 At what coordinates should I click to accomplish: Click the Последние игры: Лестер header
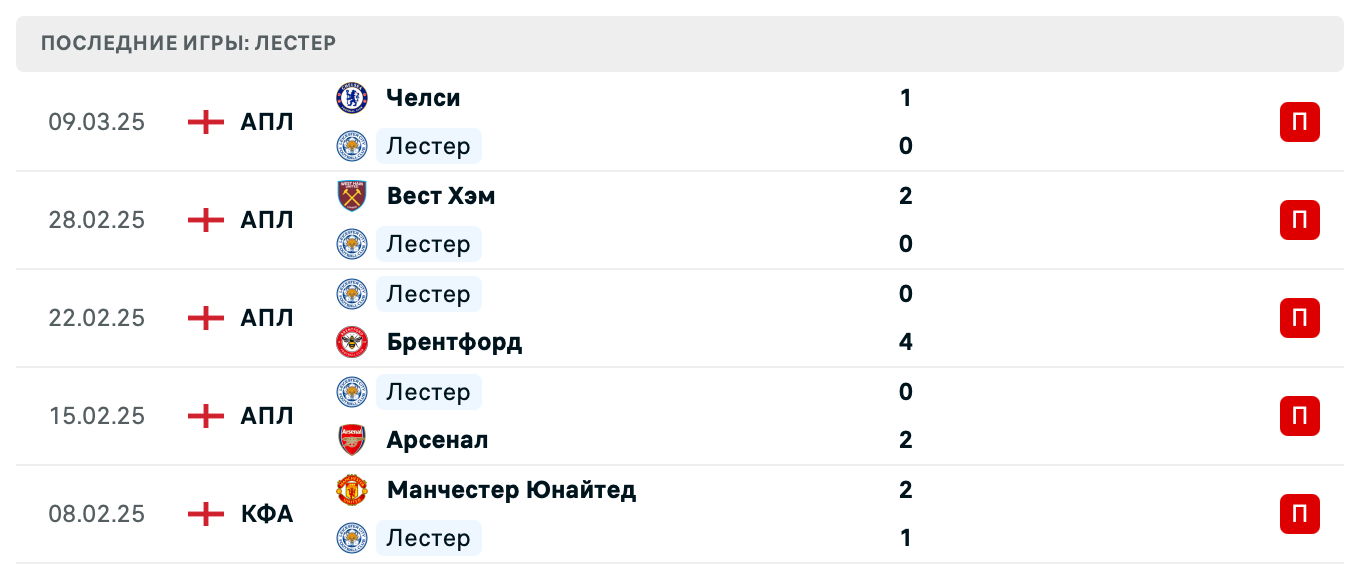point(188,43)
